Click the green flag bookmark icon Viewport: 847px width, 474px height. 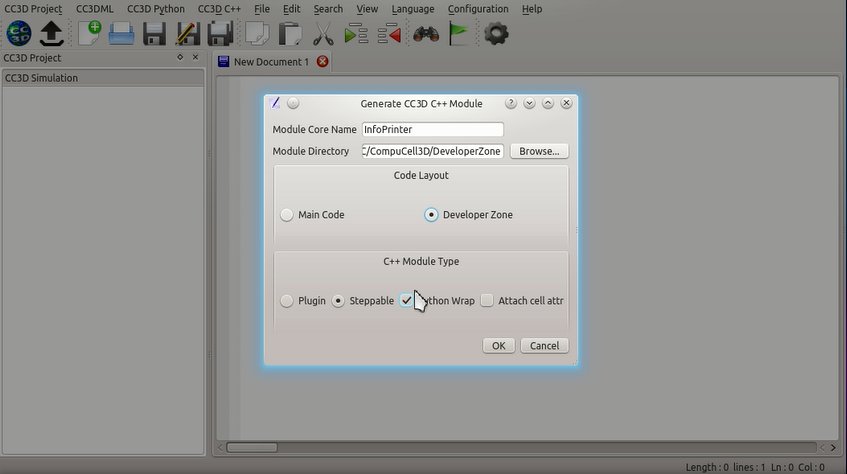coord(458,34)
